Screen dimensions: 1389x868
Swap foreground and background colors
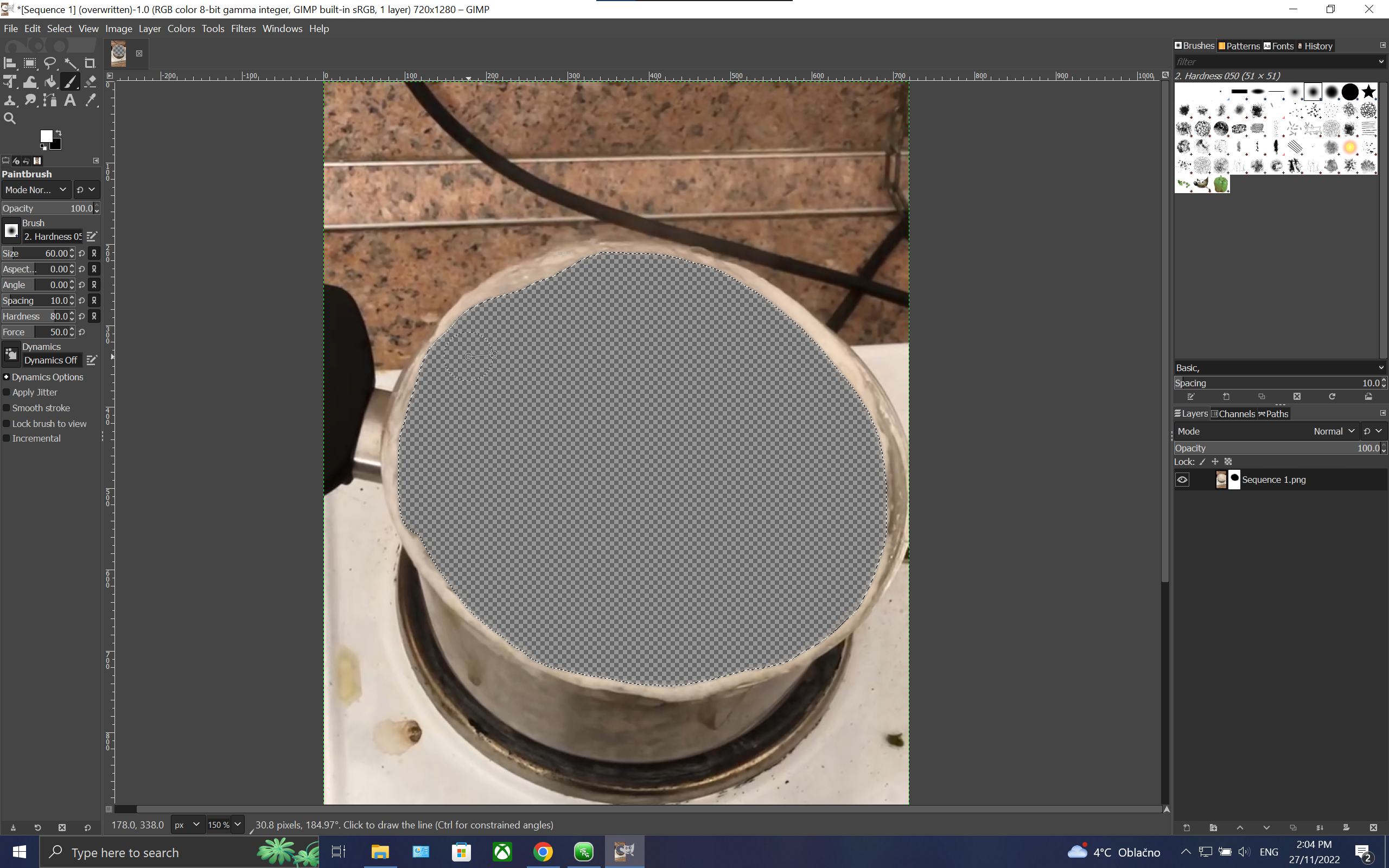[59, 132]
